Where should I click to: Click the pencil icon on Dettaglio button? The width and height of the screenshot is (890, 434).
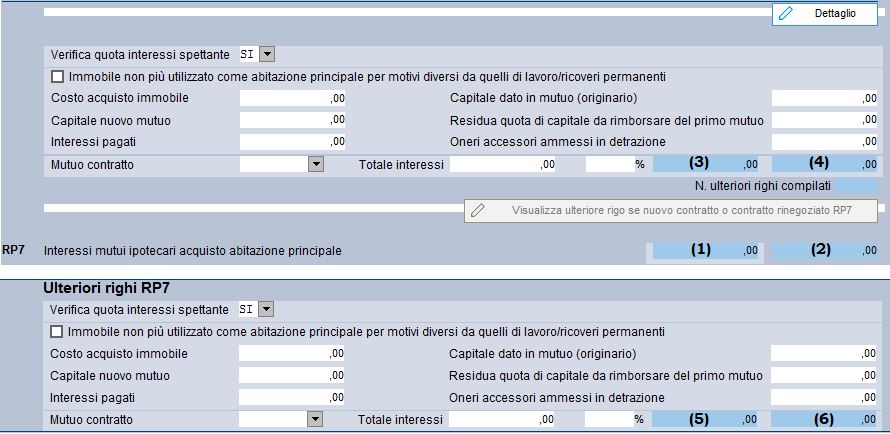click(786, 14)
